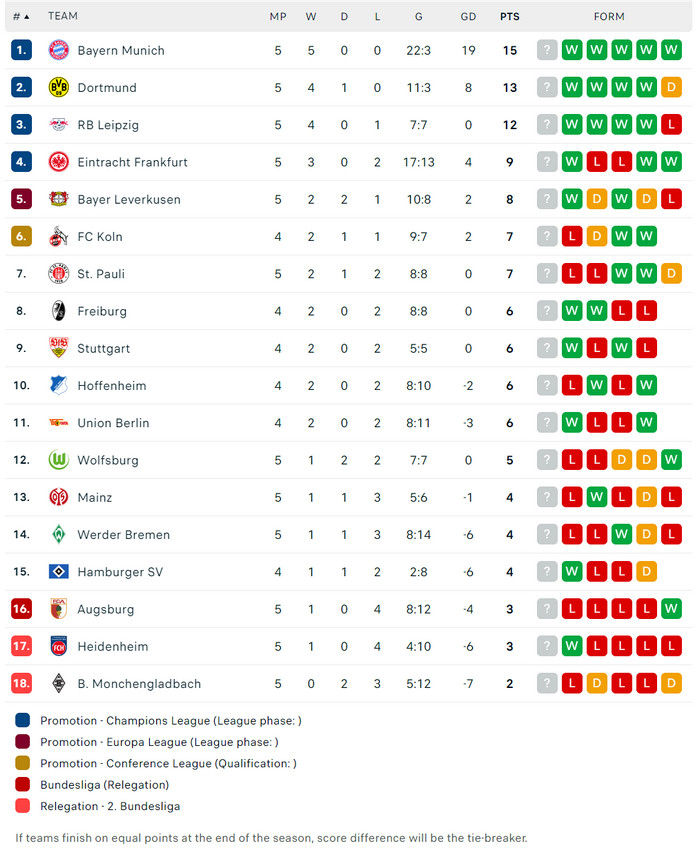
Task: Sort standings by GD column header
Action: coord(468,17)
